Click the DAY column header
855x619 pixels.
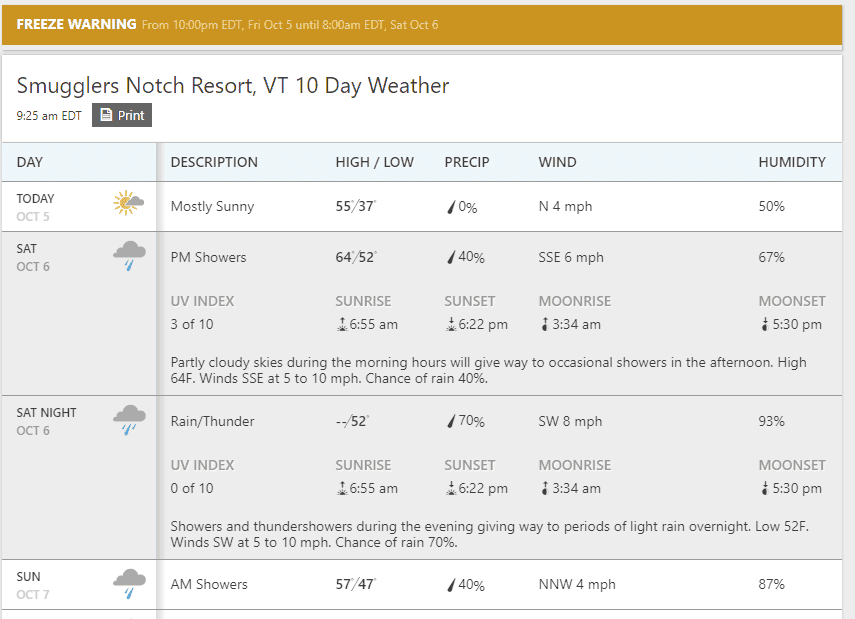point(29,163)
